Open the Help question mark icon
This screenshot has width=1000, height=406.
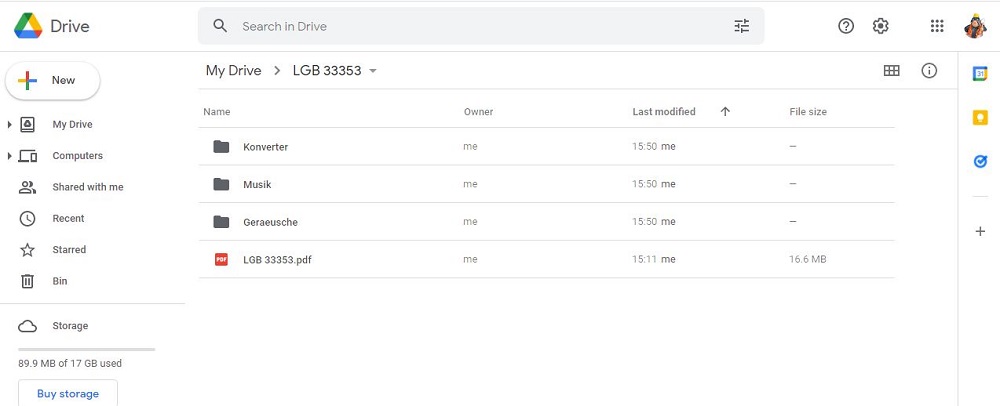tap(846, 26)
